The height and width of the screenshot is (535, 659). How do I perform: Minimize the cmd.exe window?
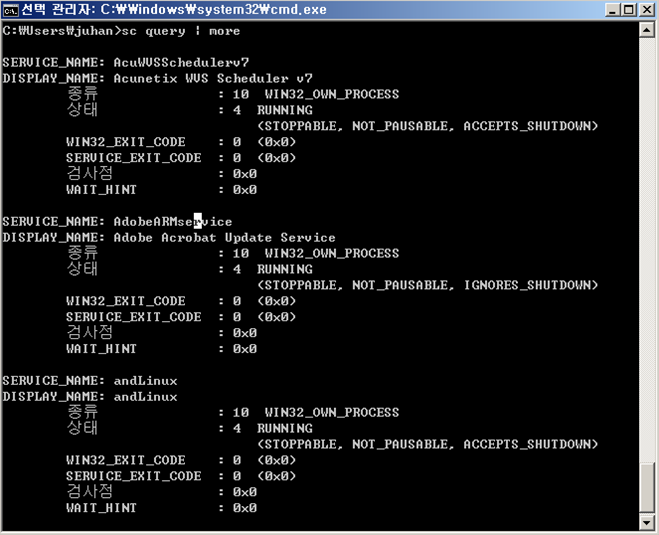pos(612,10)
